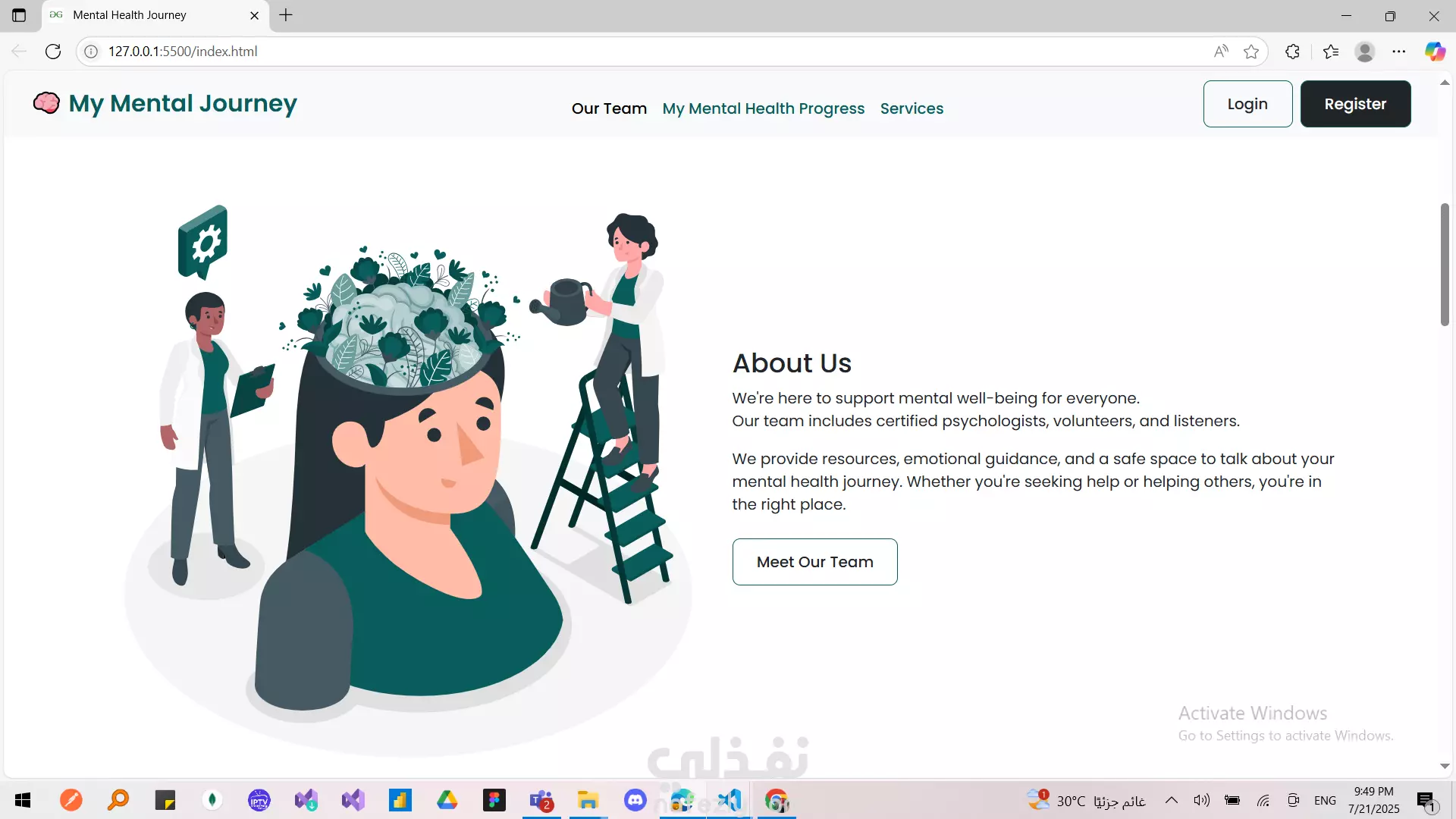Open Google Drive from the taskbar
The width and height of the screenshot is (1456, 819).
pos(447,800)
